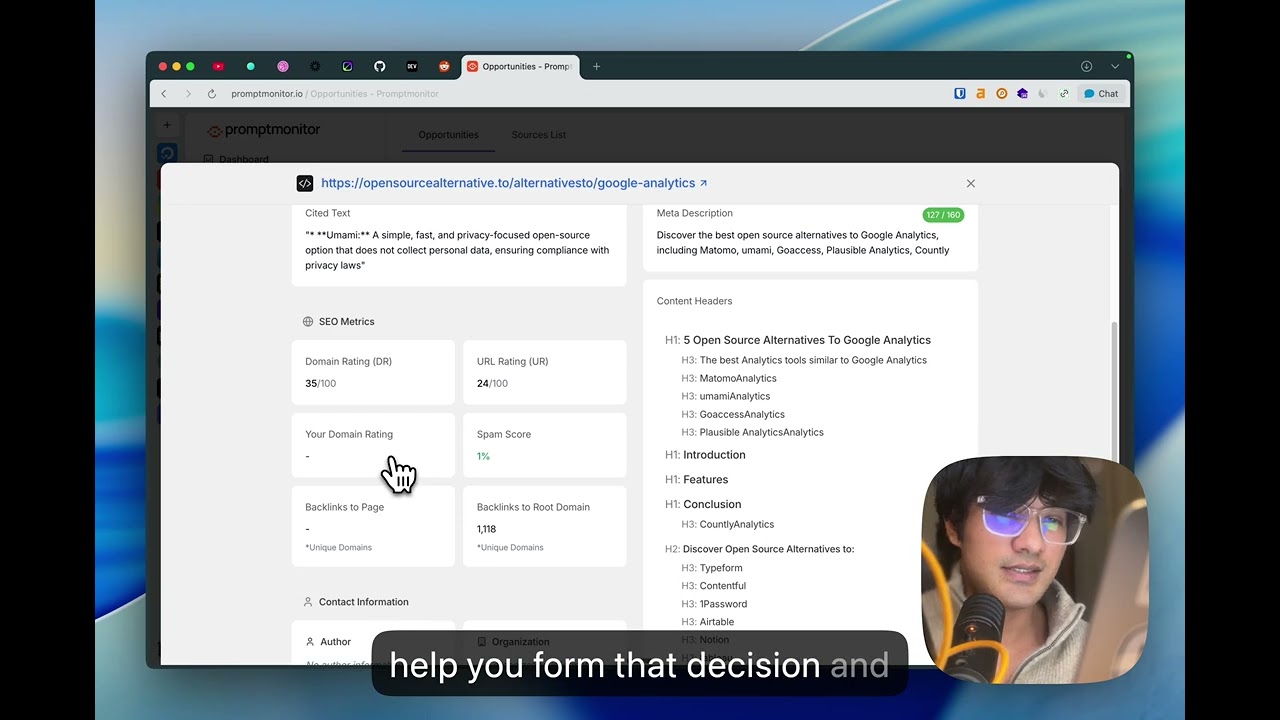Open the browser Chat button
The width and height of the screenshot is (1280, 720).
tap(1101, 94)
